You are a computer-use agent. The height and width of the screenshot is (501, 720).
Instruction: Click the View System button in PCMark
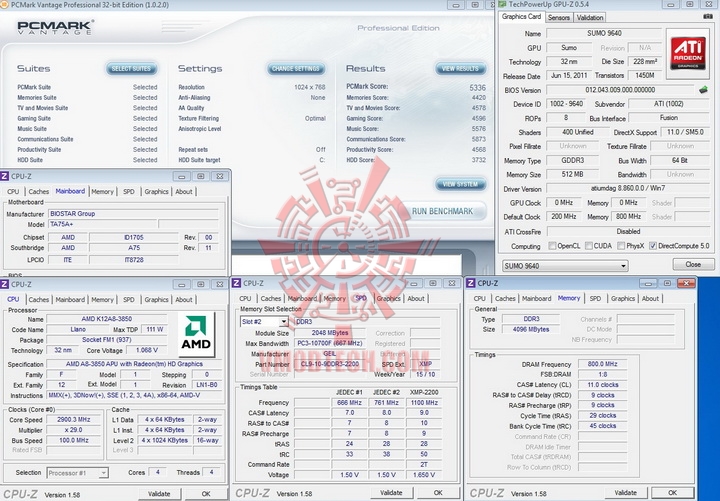coord(460,184)
